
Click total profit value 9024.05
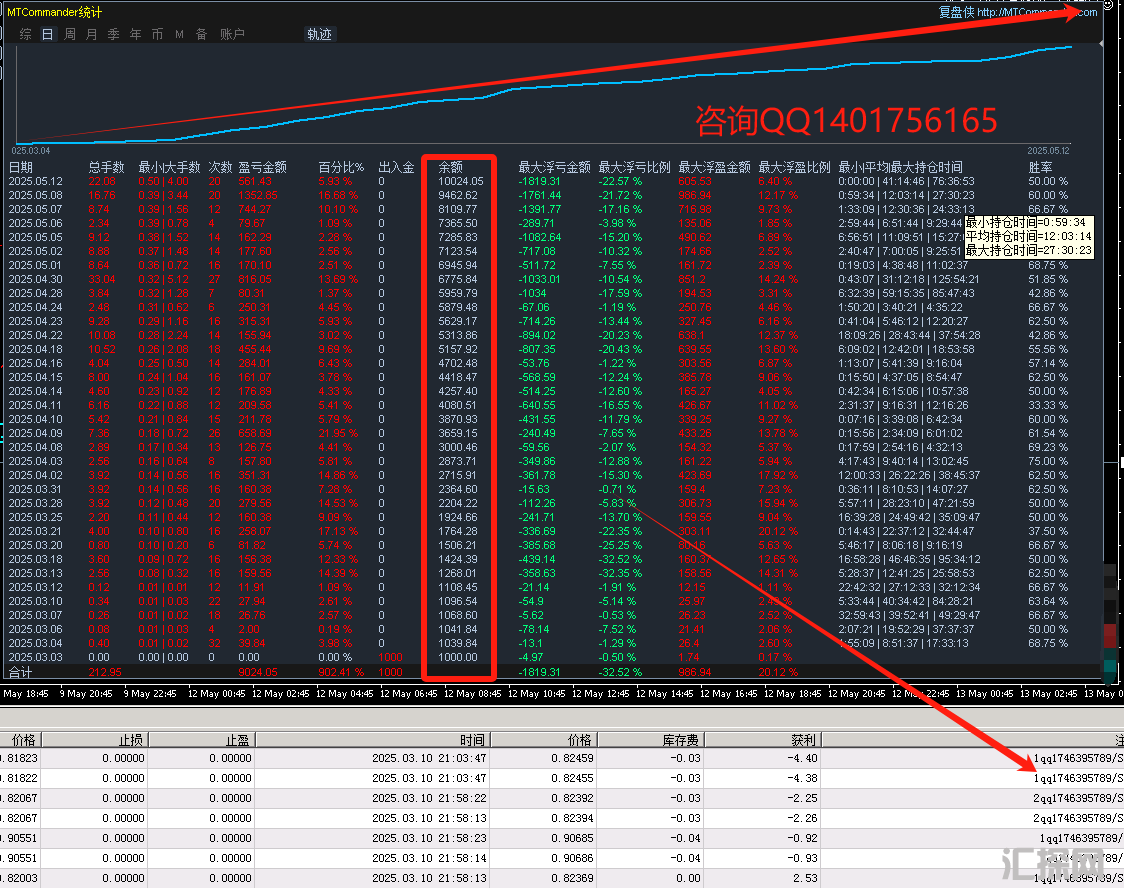click(258, 672)
